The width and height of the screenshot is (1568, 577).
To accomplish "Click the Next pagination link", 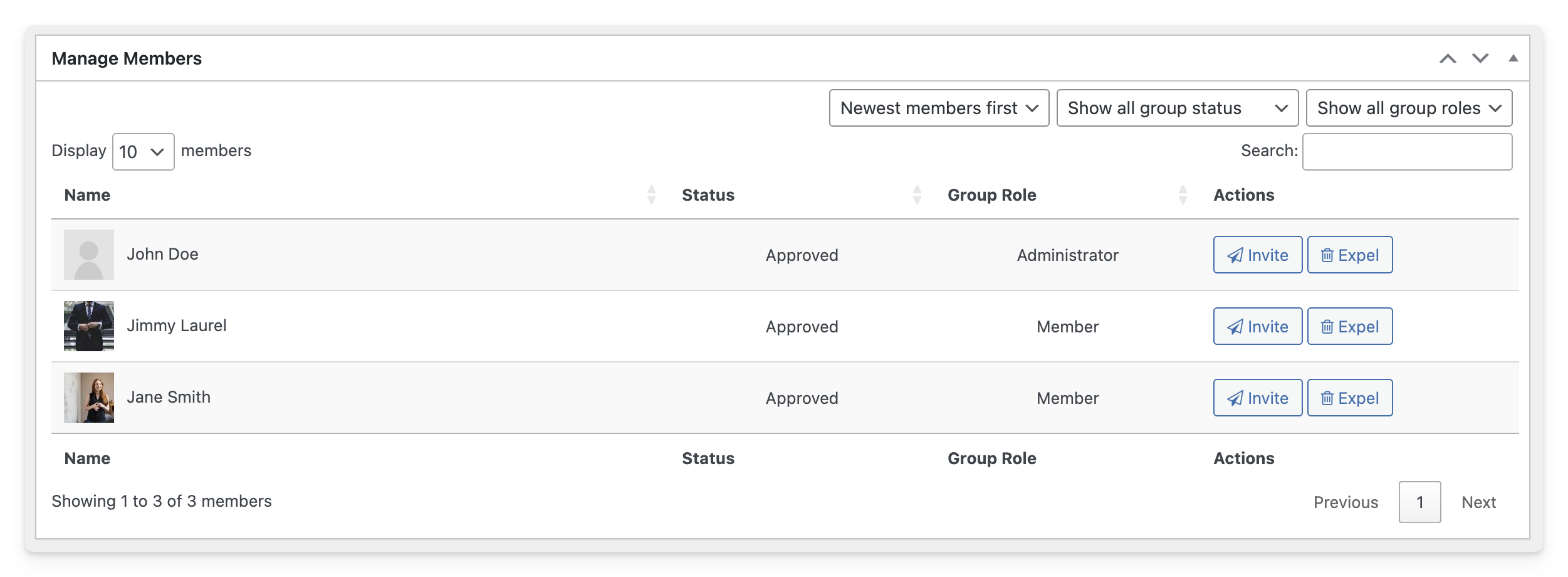I will click(x=1478, y=502).
